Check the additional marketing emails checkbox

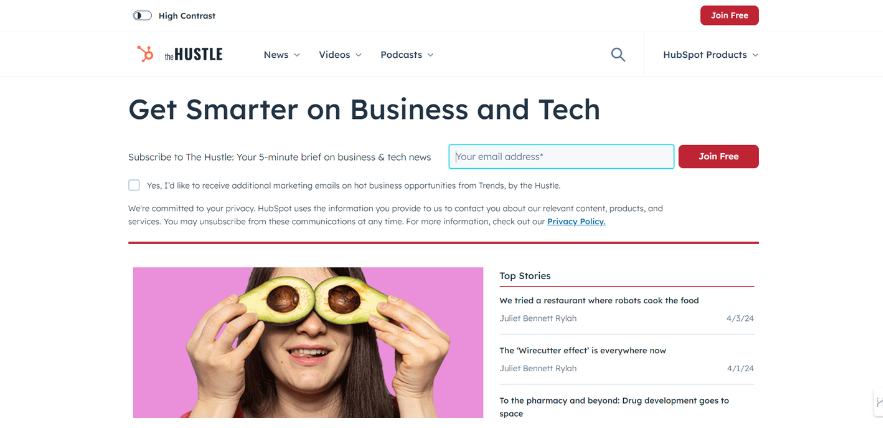tap(134, 185)
